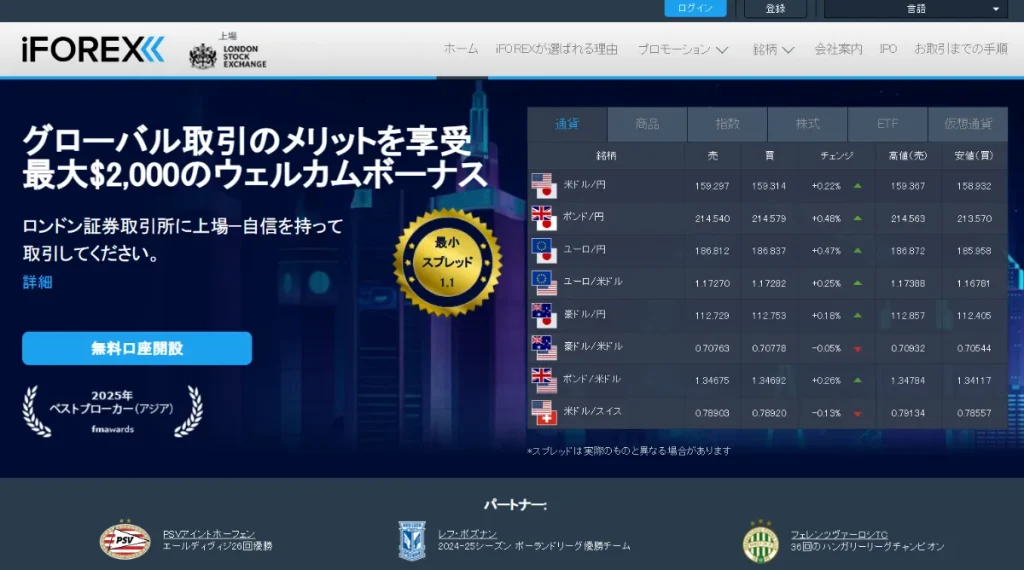
Task: Open the PSVアイントホーフェン link
Action: coord(209,534)
